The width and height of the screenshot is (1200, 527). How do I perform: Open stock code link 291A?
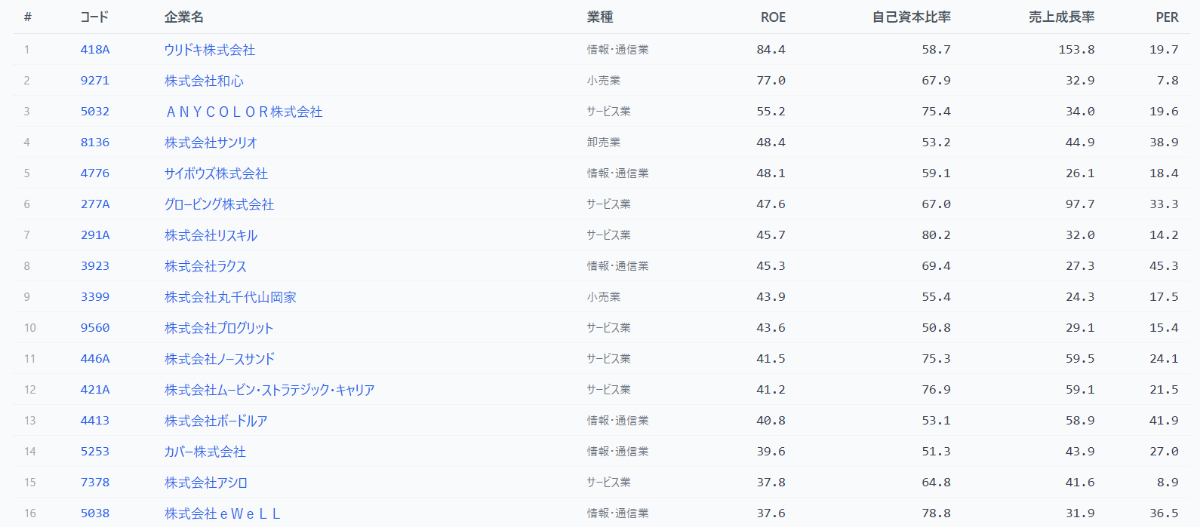click(95, 235)
